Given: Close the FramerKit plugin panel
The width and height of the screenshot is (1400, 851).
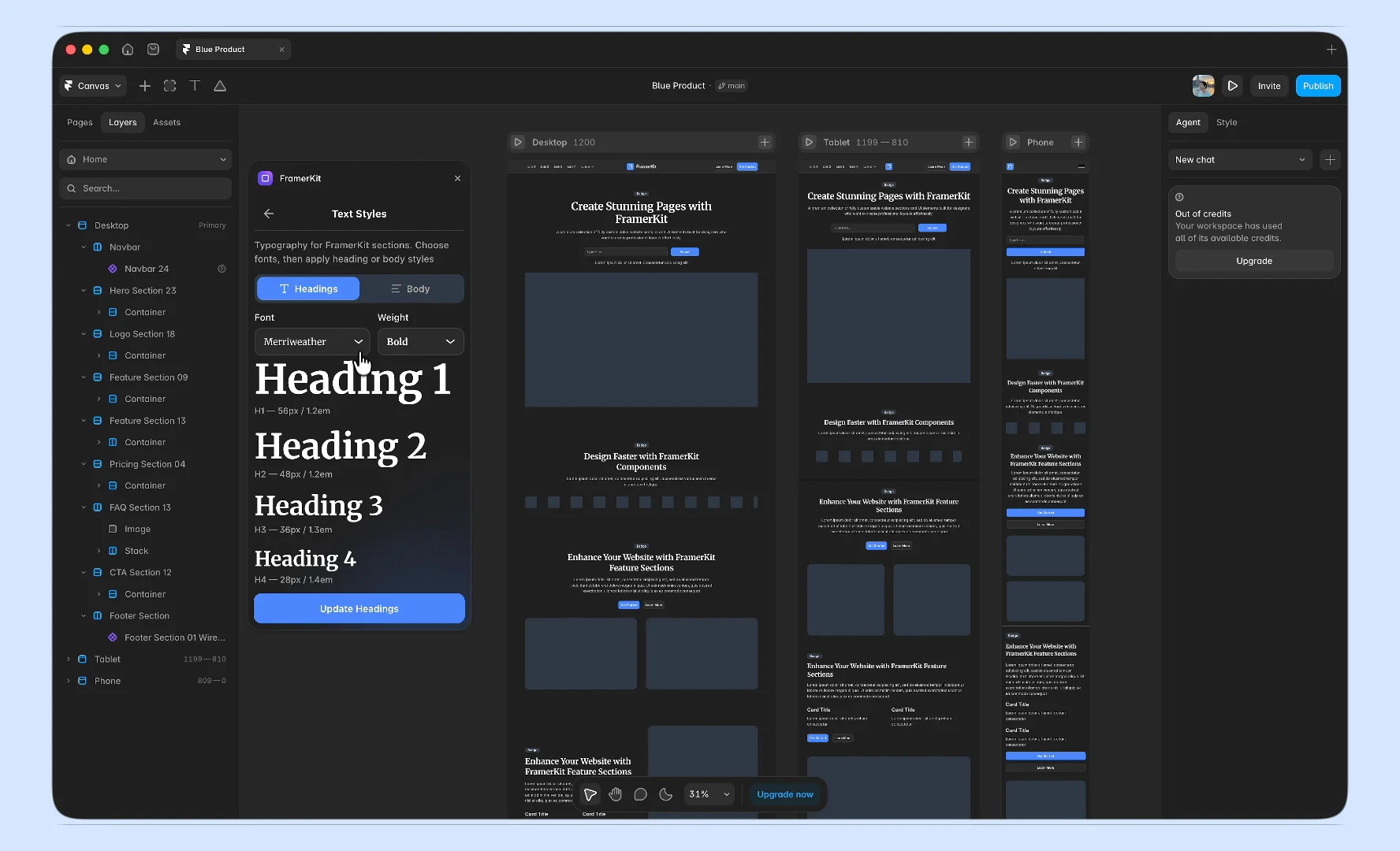Looking at the screenshot, I should (x=457, y=178).
